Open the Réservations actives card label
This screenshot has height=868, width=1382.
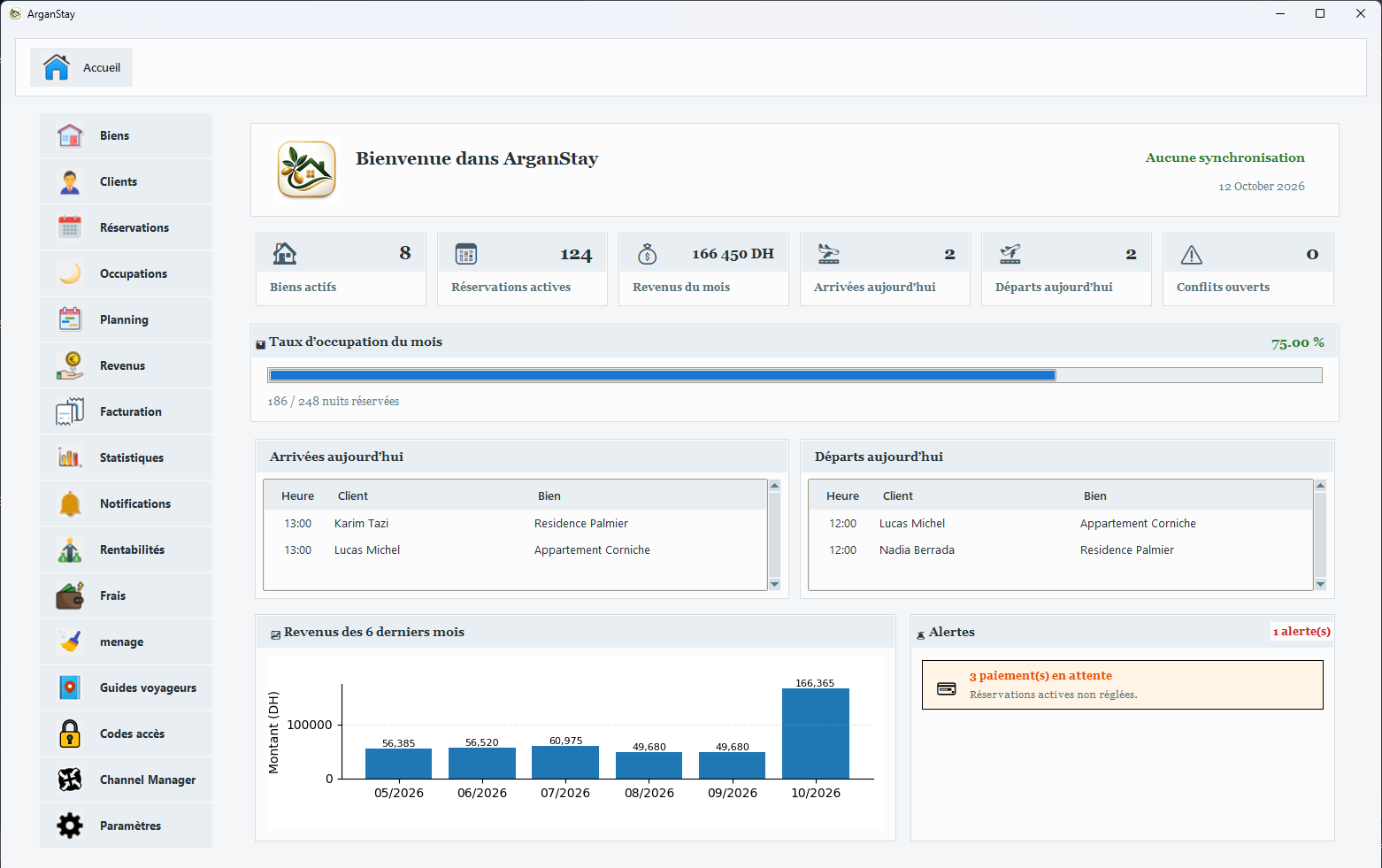click(511, 287)
